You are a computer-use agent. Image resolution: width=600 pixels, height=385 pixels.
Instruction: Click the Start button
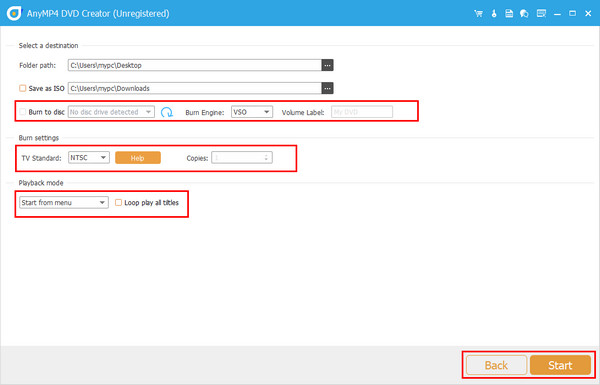[560, 365]
